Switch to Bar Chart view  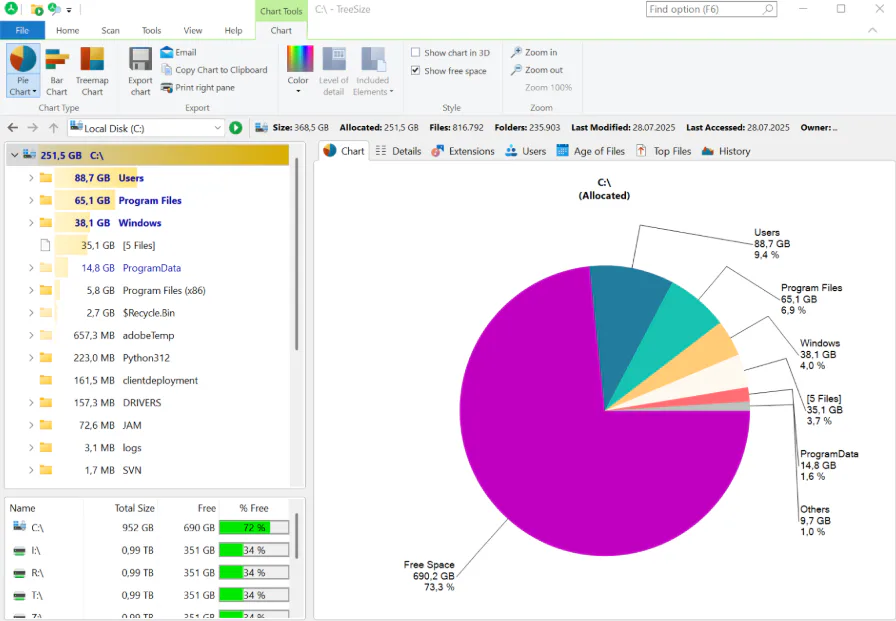(x=56, y=70)
